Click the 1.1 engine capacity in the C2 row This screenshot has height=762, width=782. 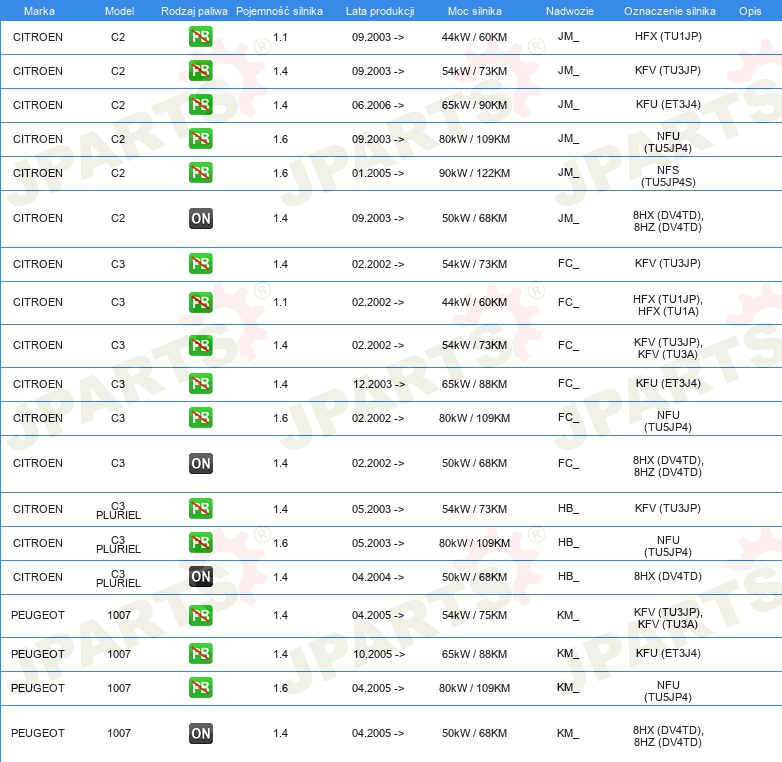point(280,37)
